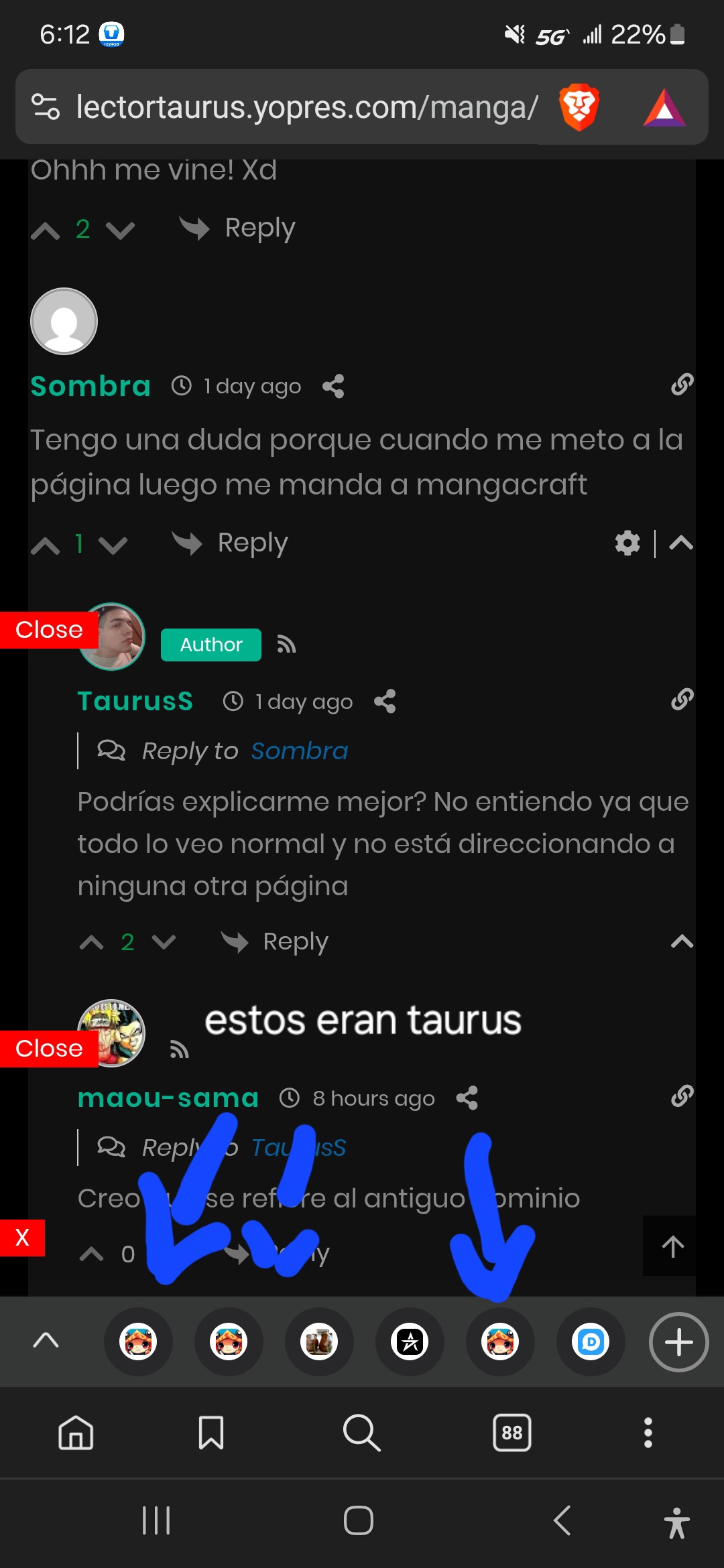Image resolution: width=724 pixels, height=1568 pixels.
Task: Upvote maou-sama's comment
Action: [x=91, y=1254]
